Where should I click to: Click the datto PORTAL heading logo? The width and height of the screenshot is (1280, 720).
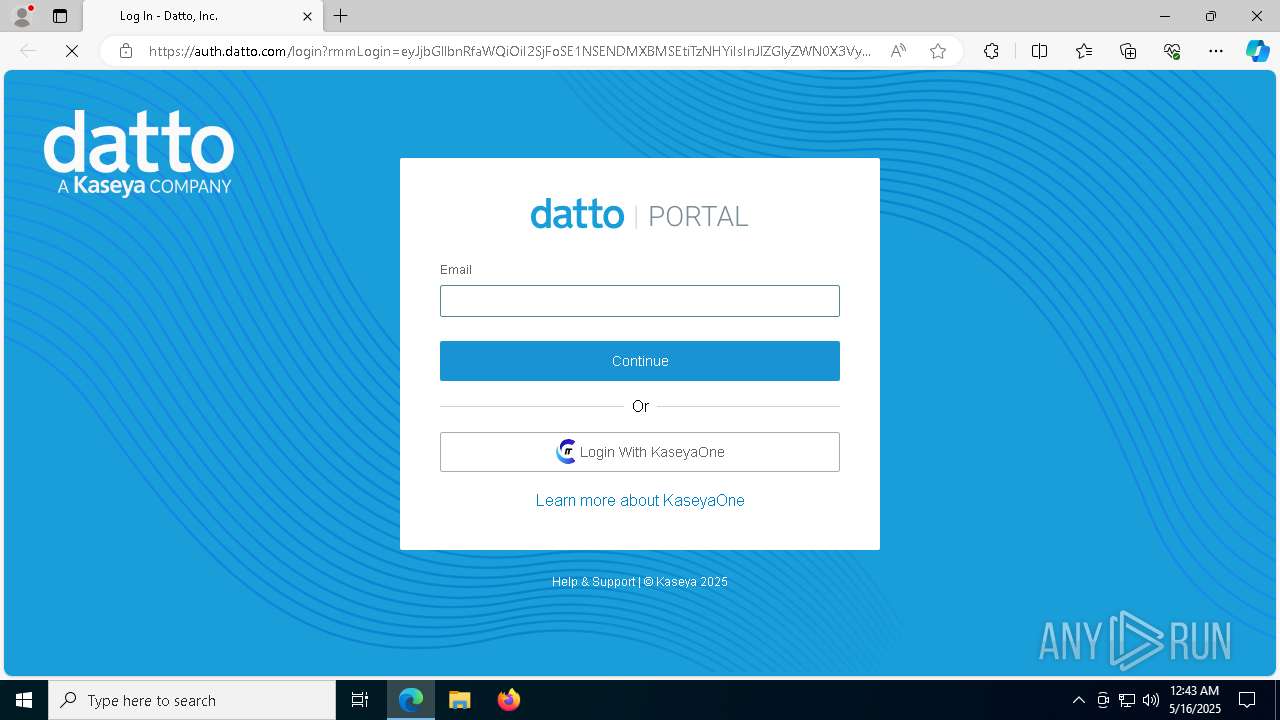pos(640,215)
